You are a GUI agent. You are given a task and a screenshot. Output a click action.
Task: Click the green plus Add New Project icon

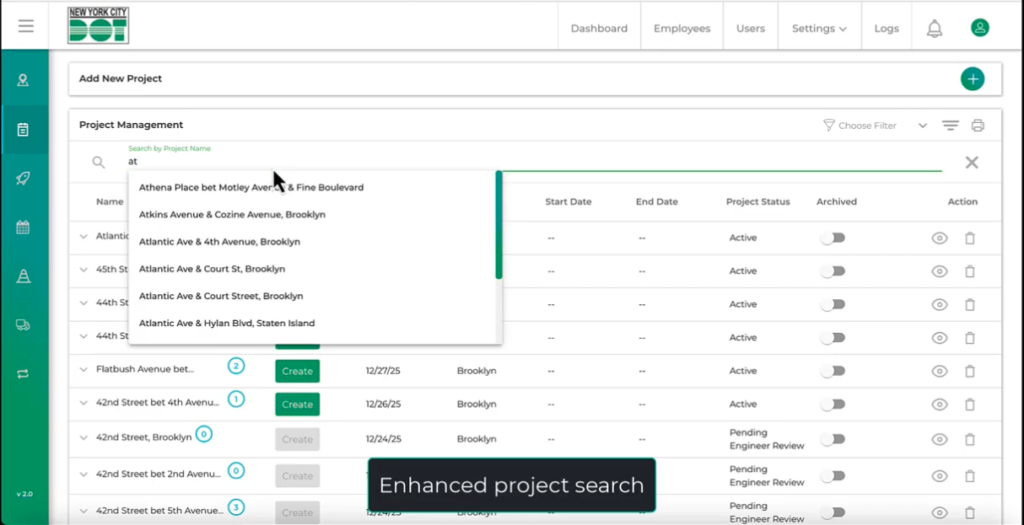pyautogui.click(x=971, y=79)
